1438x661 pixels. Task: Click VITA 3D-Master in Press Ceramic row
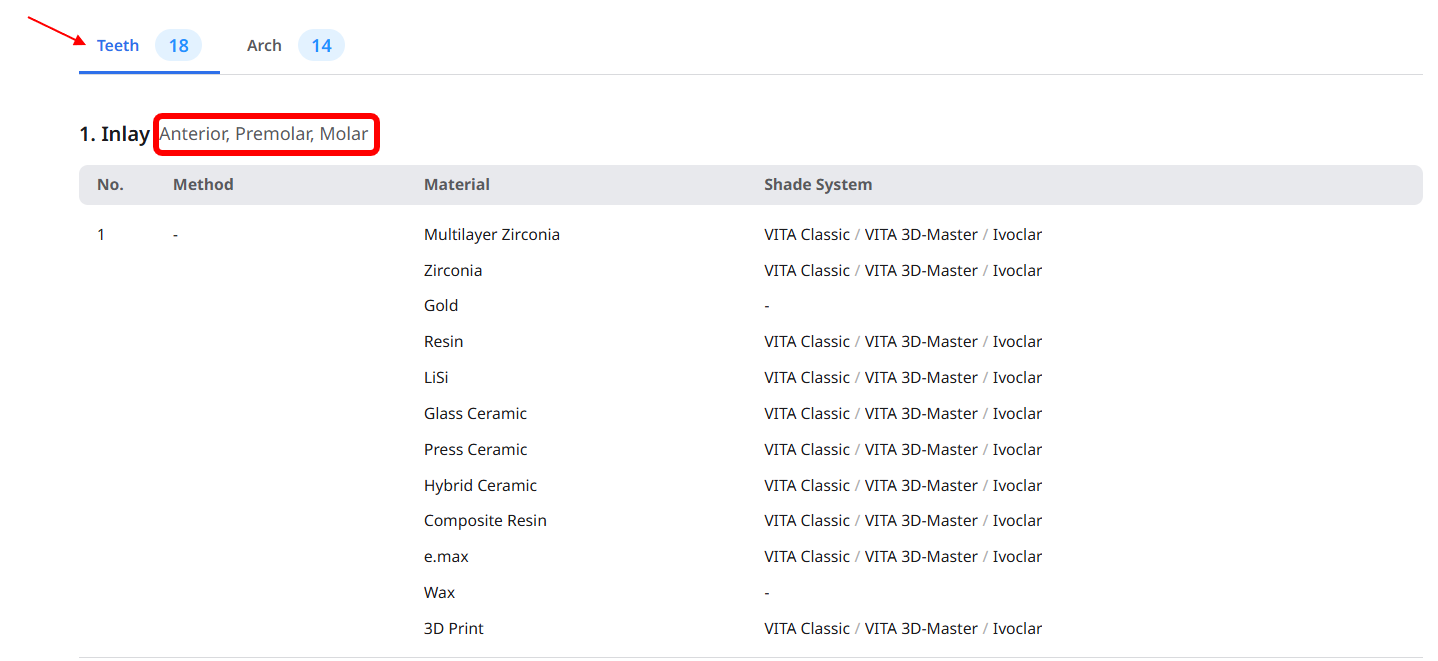click(921, 450)
